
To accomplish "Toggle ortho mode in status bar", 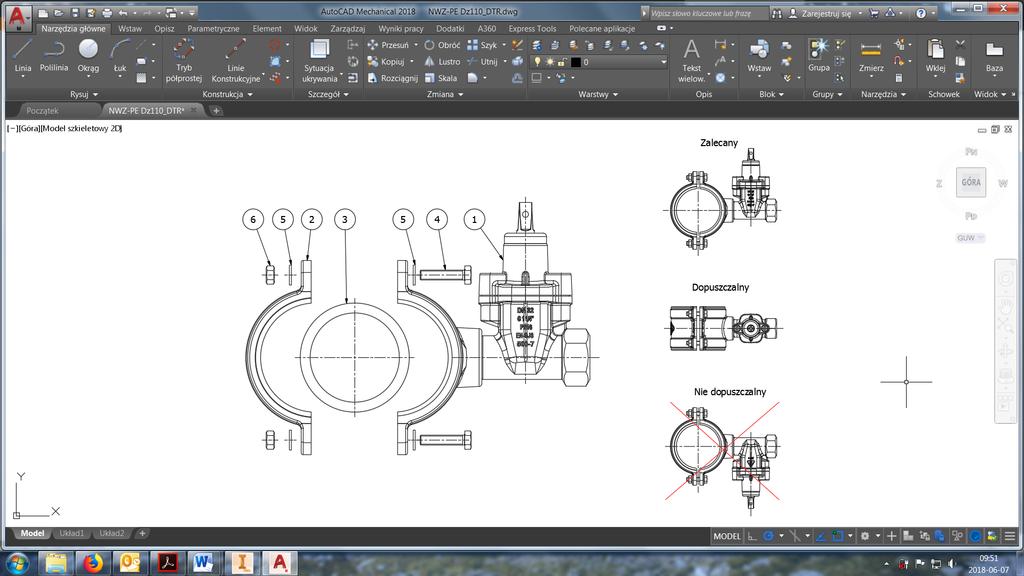I will click(752, 536).
